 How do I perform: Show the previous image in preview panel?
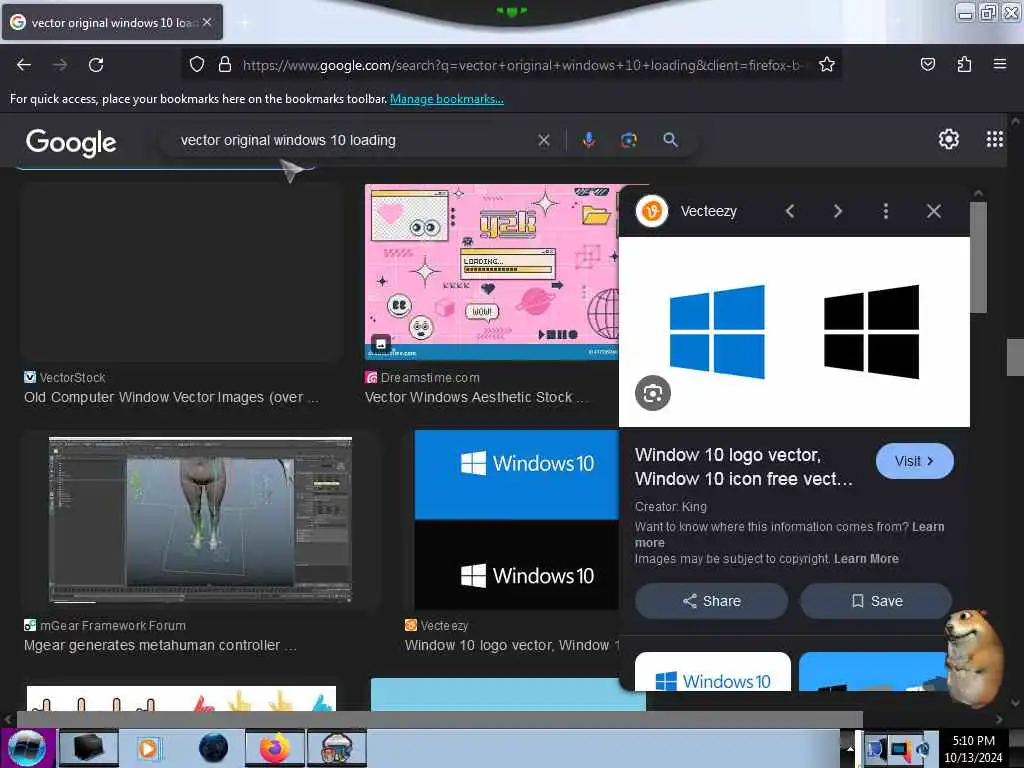[790, 211]
